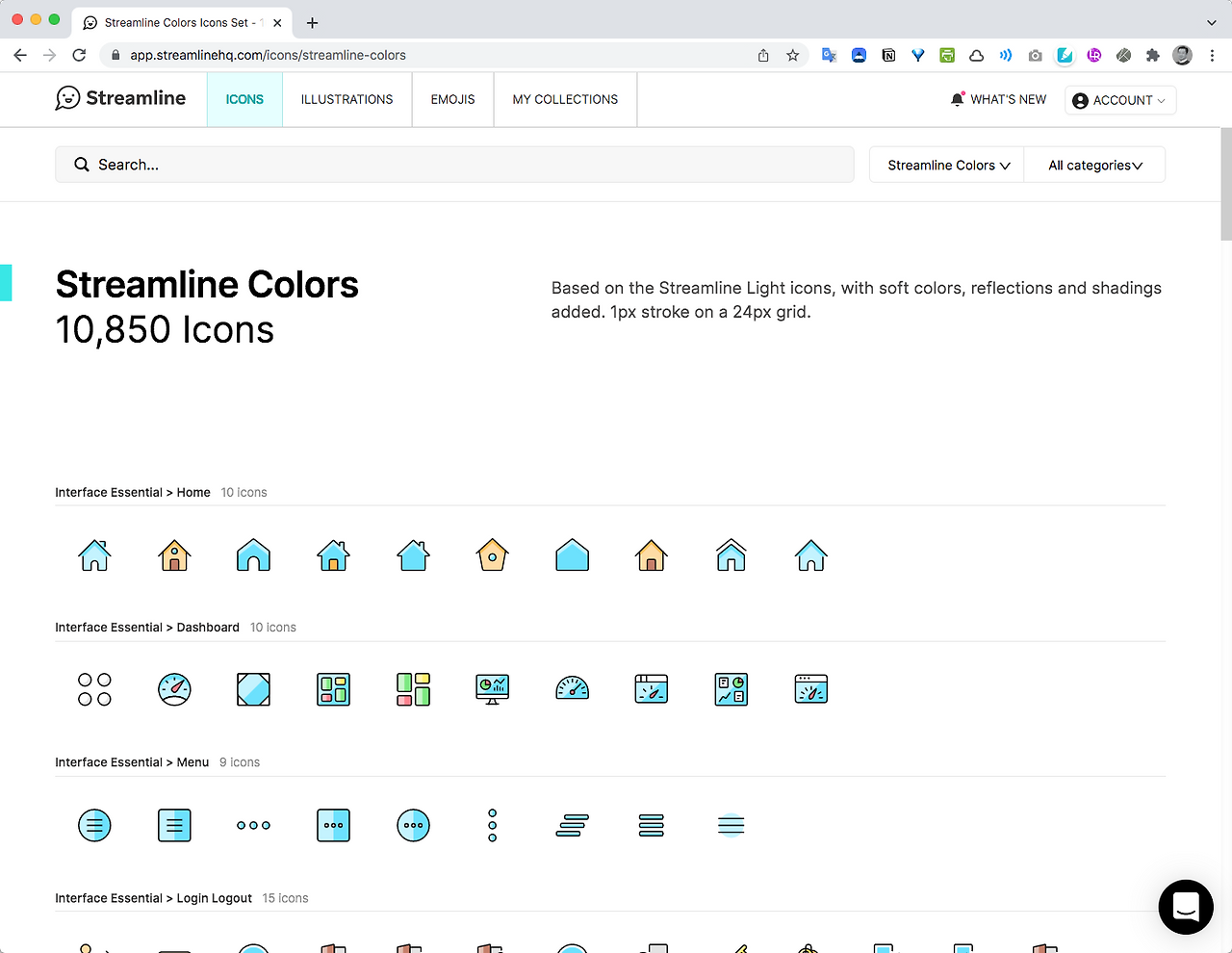Click the browser address bar URL
This screenshot has width=1232, height=953.
(268, 55)
